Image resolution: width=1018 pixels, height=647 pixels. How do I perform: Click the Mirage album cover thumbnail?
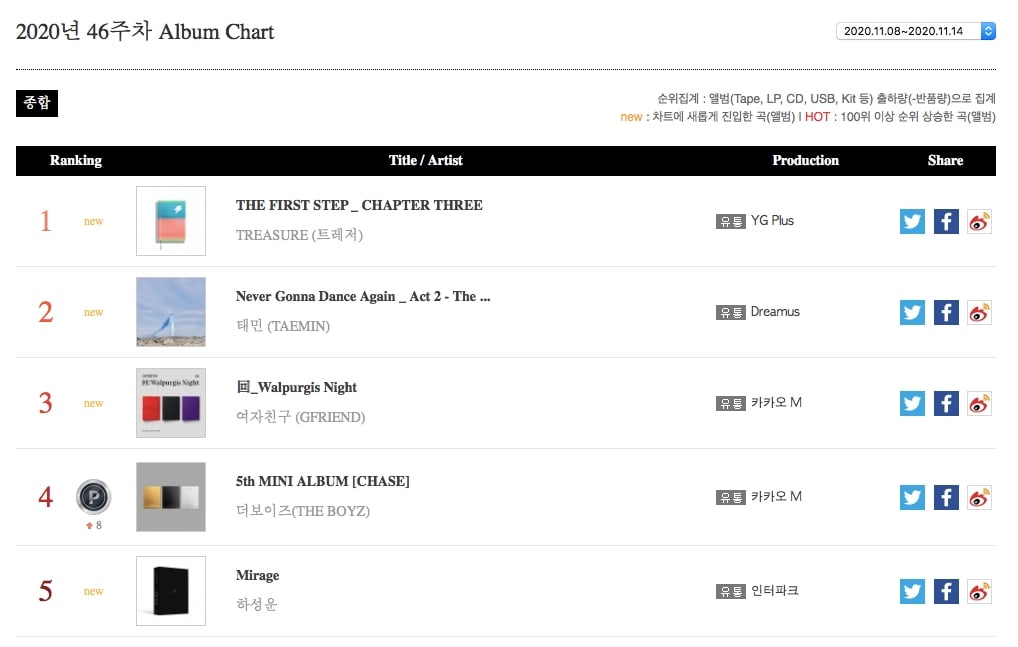click(171, 591)
